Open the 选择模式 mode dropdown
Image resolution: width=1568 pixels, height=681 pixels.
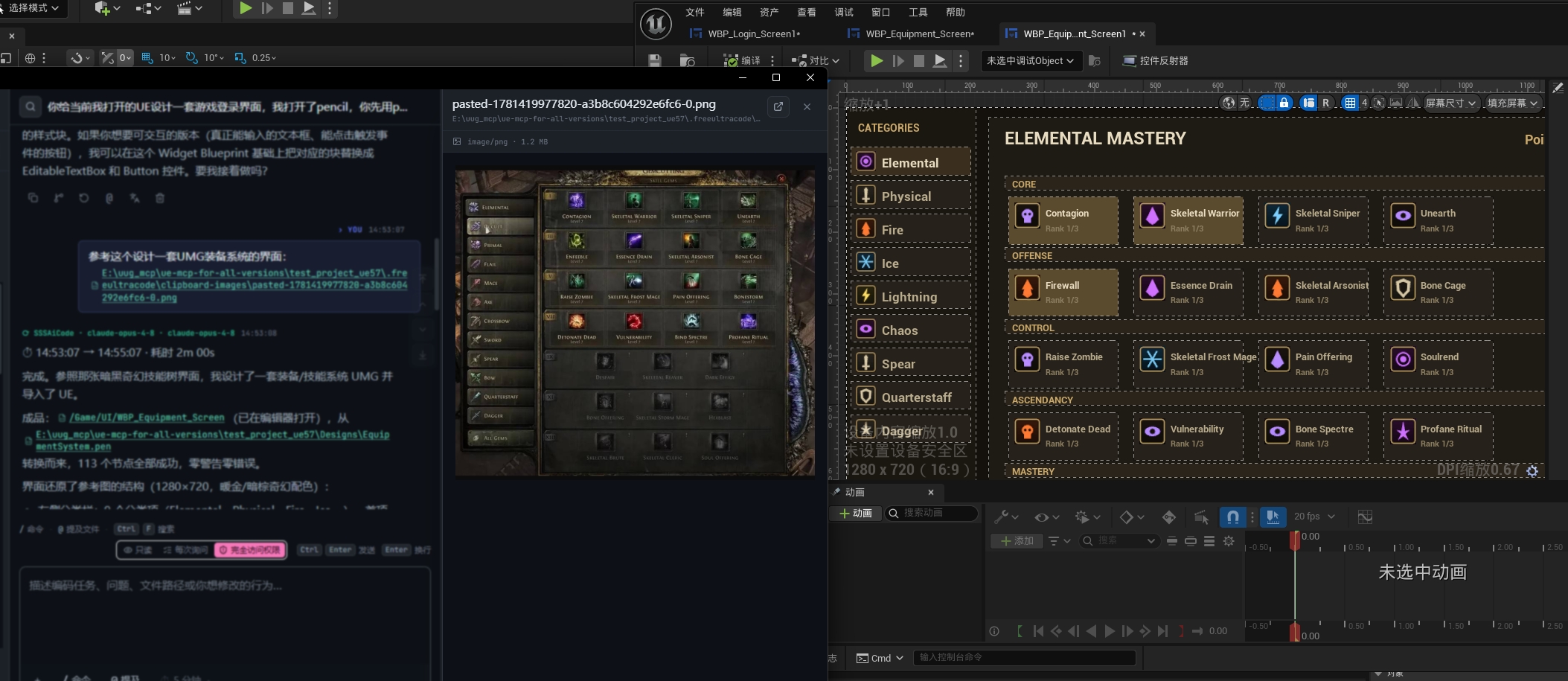(x=33, y=8)
